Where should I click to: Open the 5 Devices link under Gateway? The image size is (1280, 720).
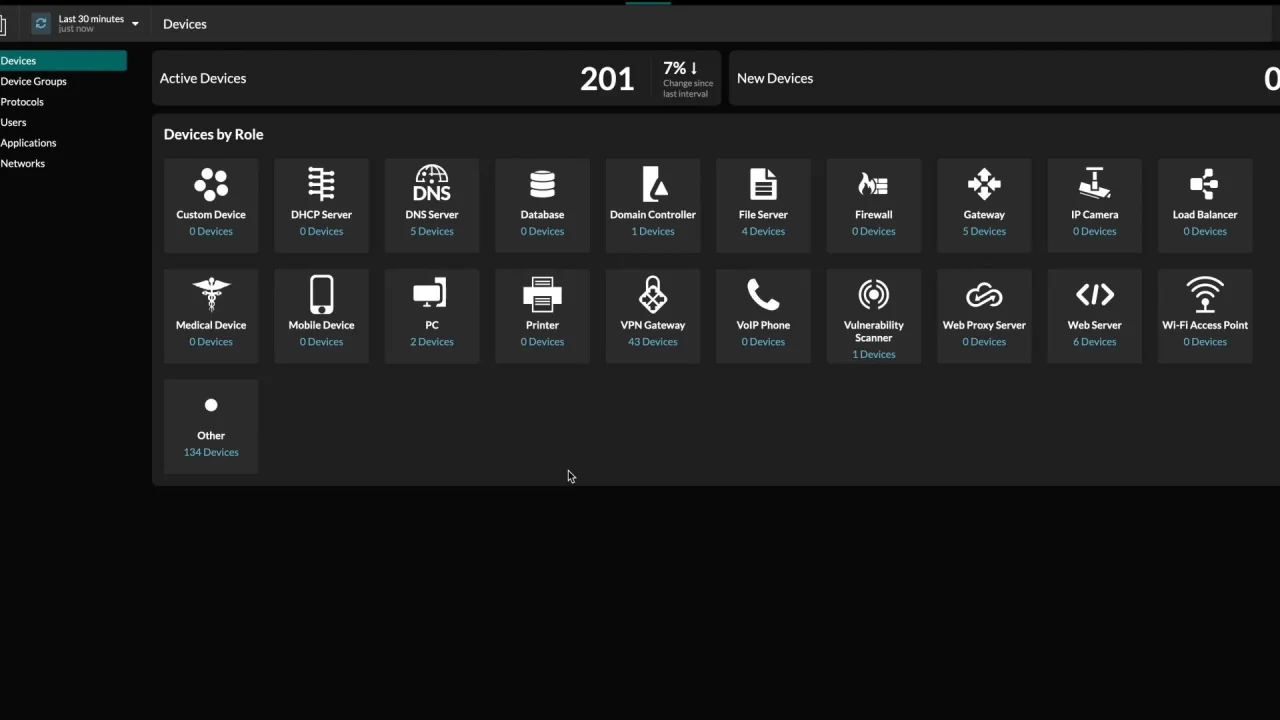coord(984,231)
